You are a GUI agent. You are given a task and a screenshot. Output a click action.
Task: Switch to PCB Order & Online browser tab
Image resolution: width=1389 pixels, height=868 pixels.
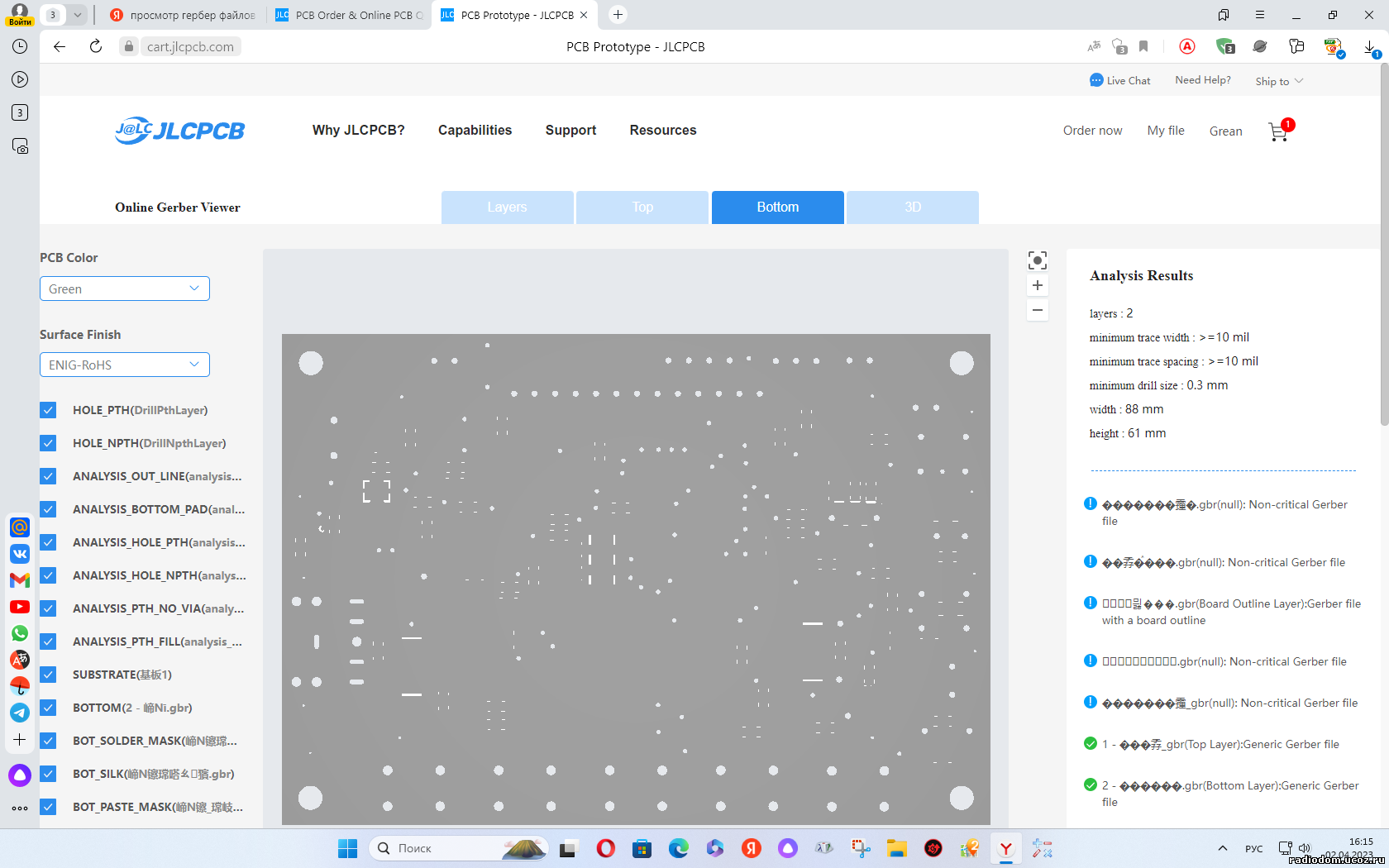(x=349, y=15)
